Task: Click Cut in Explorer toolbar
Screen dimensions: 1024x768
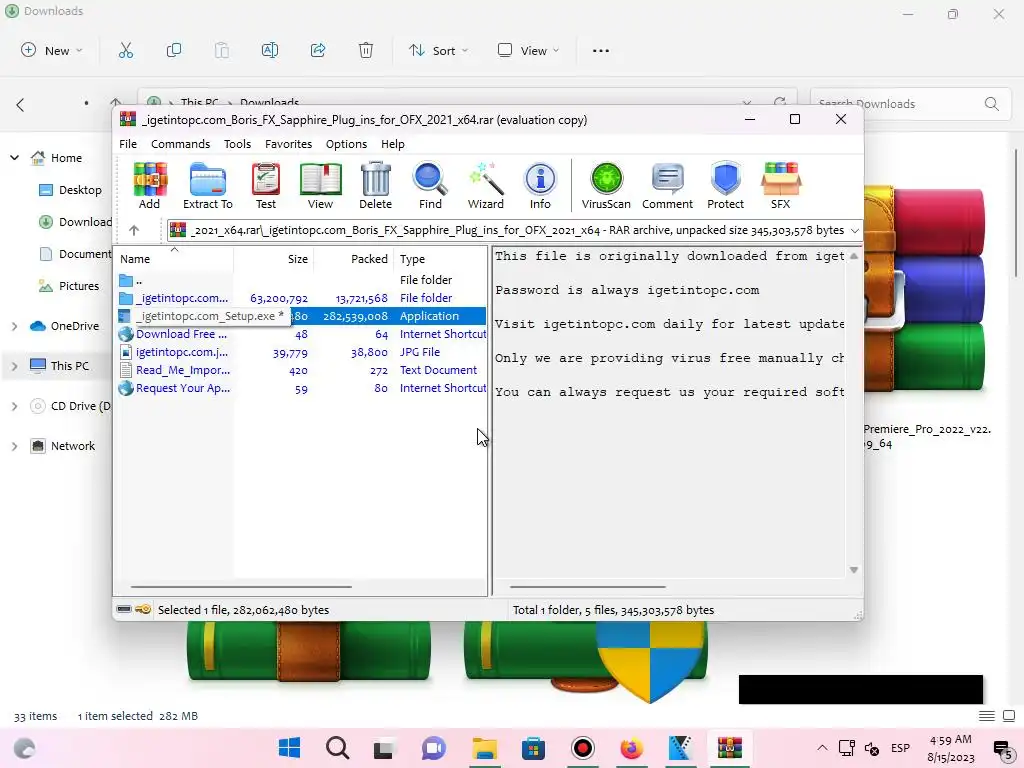Action: click(125, 50)
